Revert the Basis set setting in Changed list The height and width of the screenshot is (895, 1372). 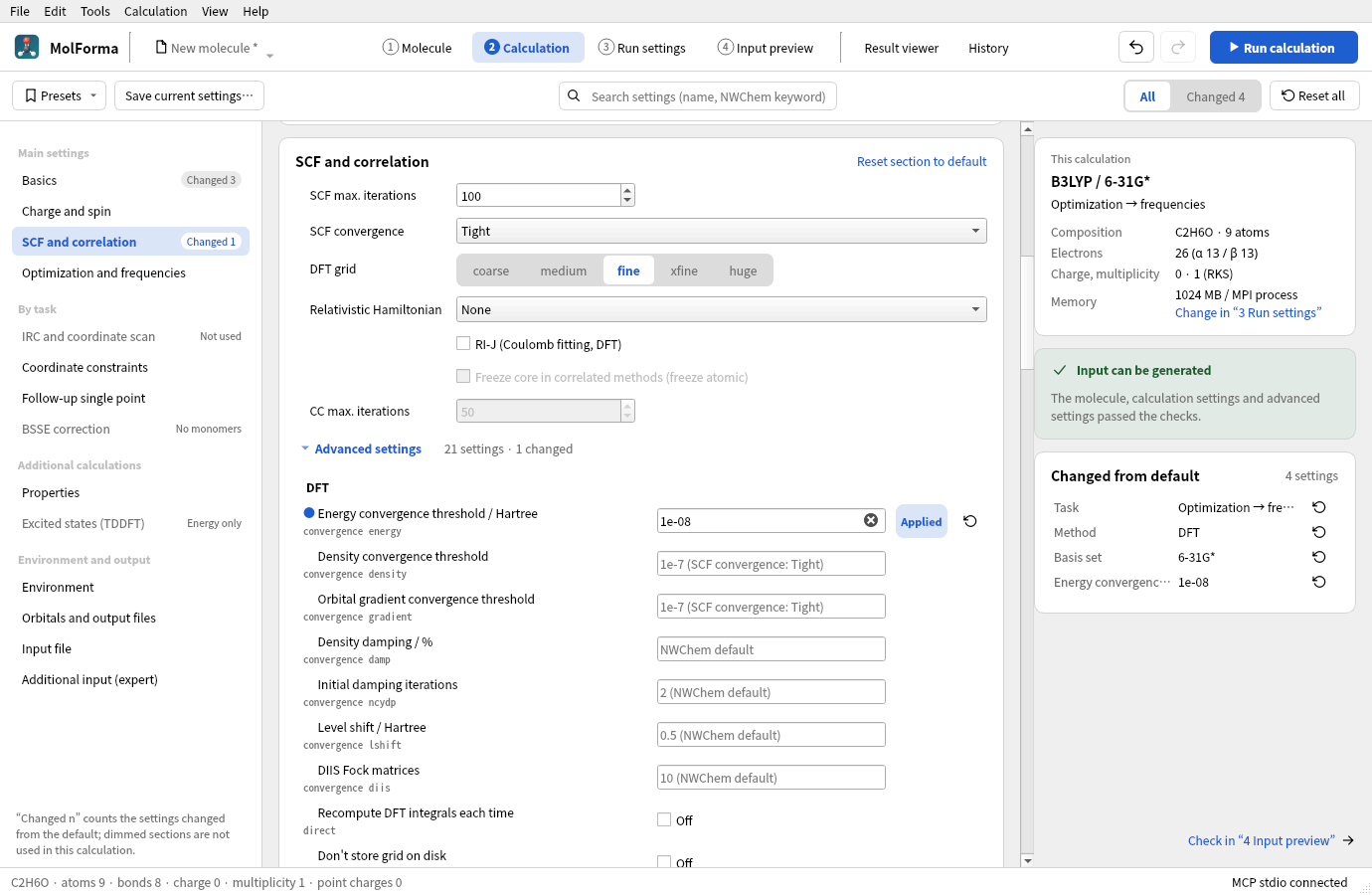(1319, 557)
